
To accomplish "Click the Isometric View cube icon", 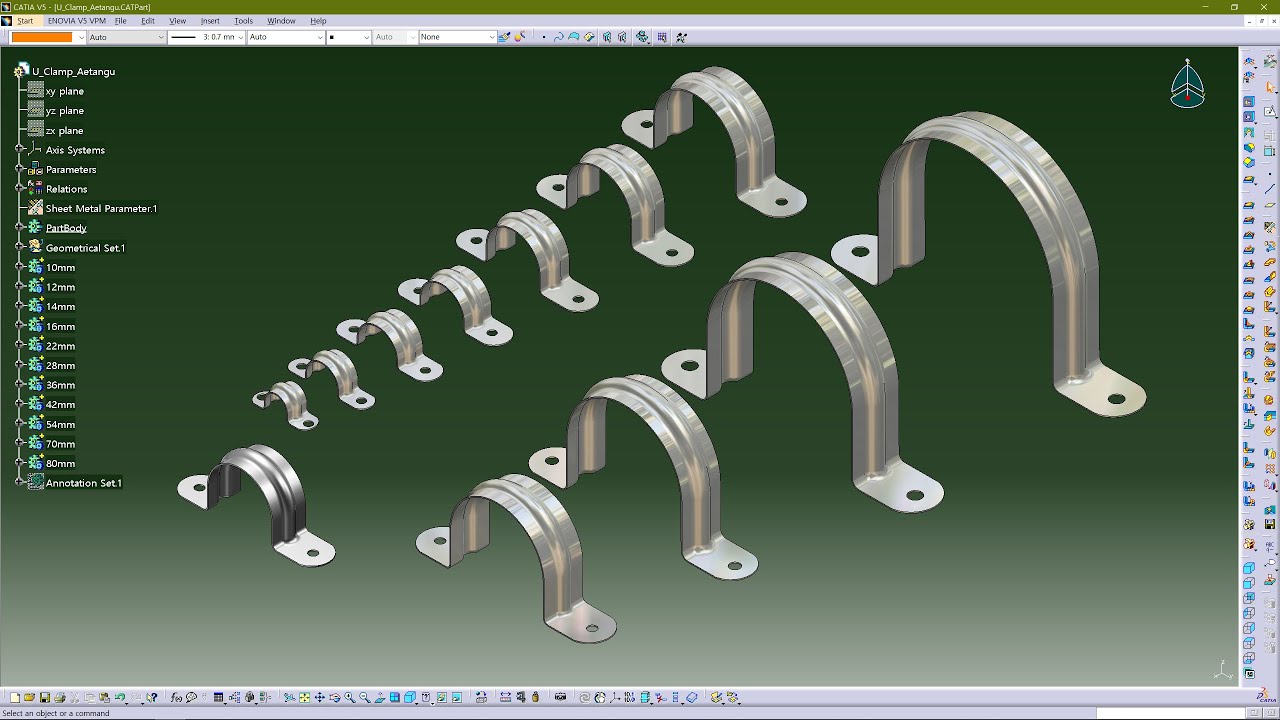I will (x=410, y=697).
